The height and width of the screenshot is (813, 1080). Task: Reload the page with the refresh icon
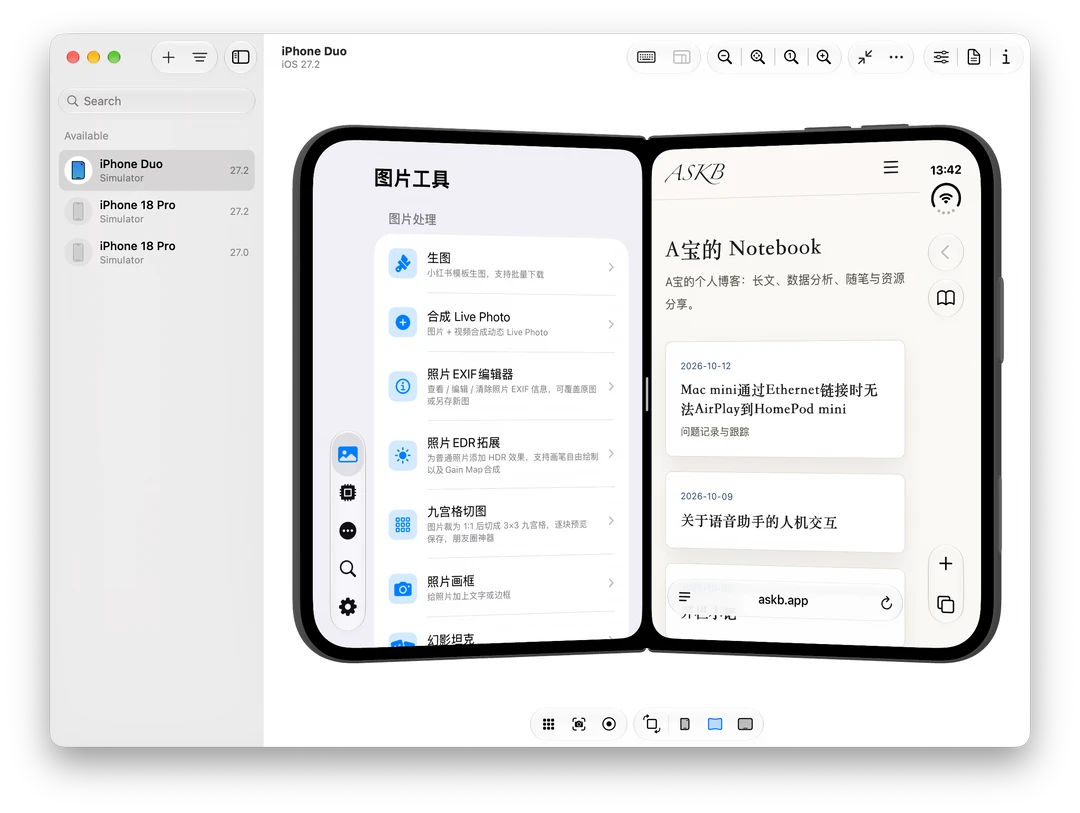coord(886,603)
